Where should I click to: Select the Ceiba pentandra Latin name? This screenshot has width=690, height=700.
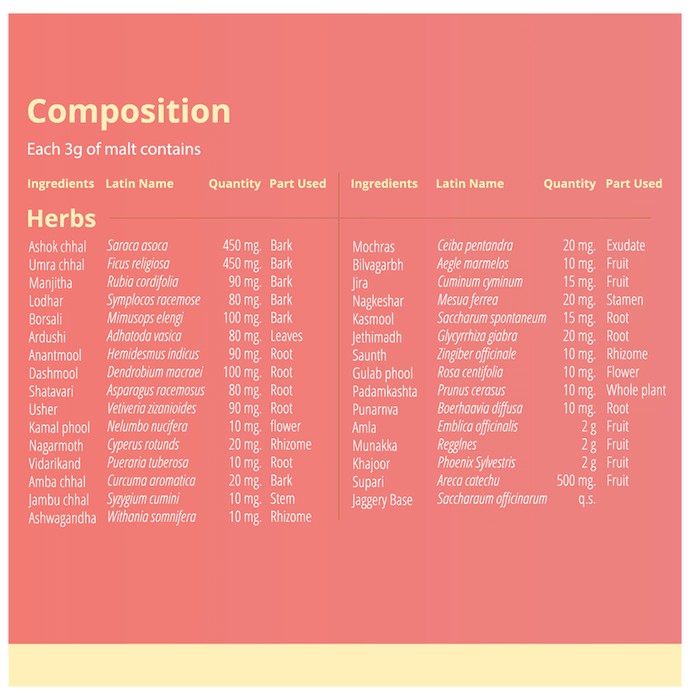[x=475, y=246]
